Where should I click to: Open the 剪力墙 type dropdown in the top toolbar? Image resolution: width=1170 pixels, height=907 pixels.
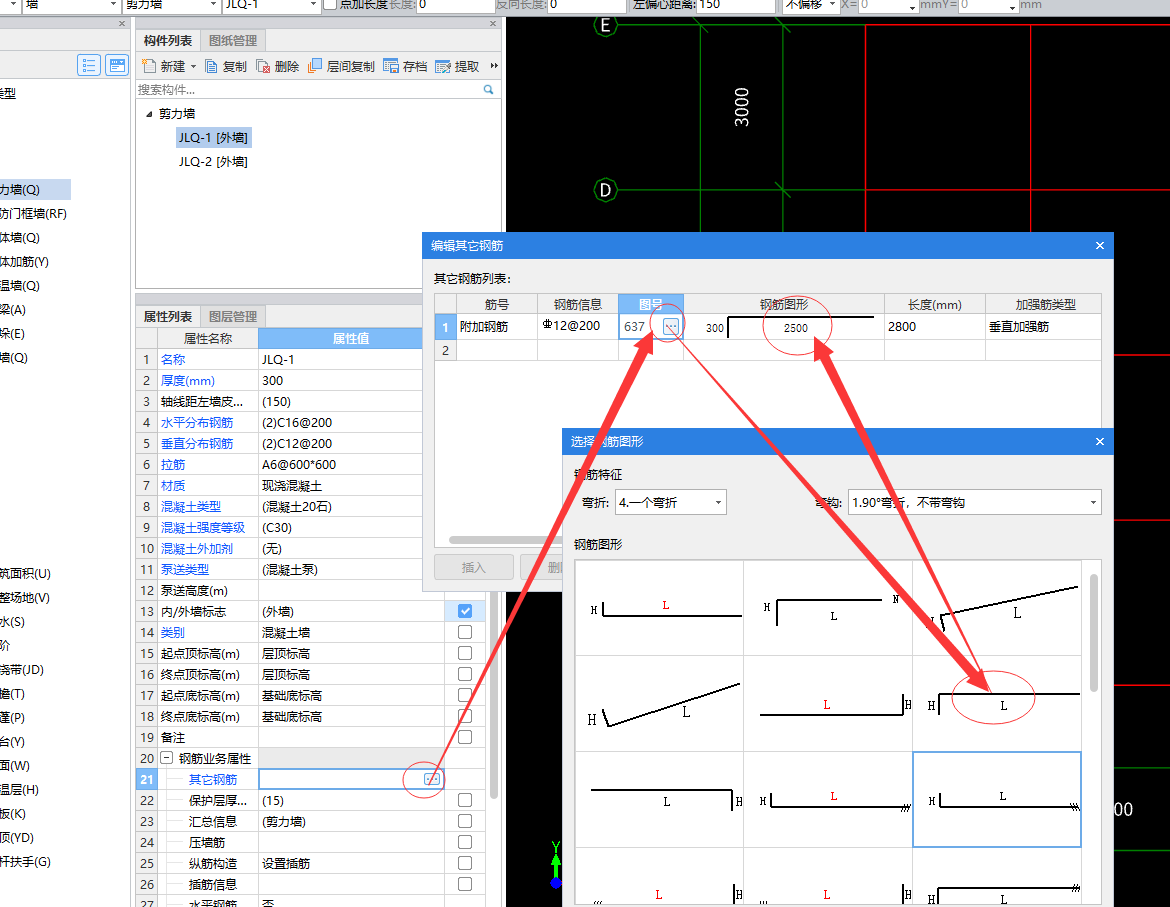pyautogui.click(x=171, y=5)
